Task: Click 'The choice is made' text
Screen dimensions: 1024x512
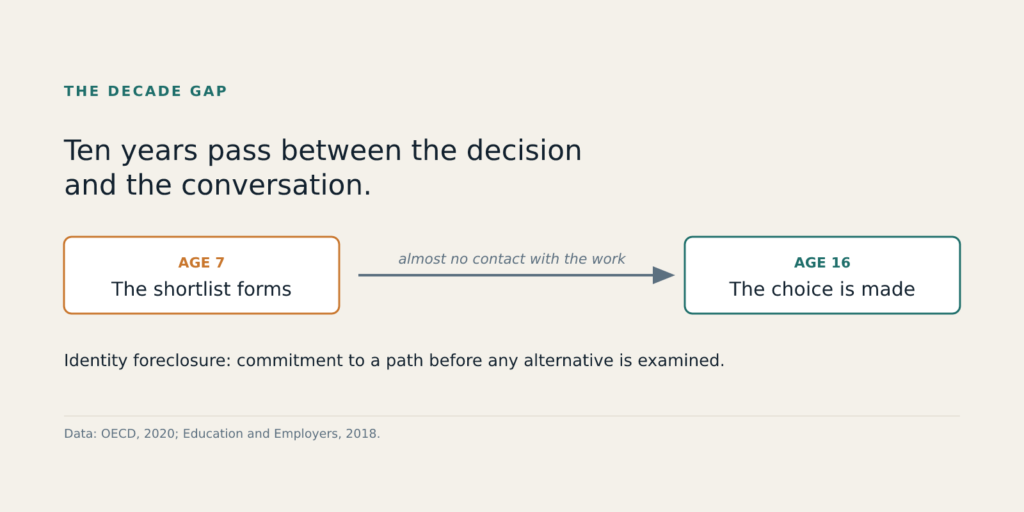Action: 822,289
